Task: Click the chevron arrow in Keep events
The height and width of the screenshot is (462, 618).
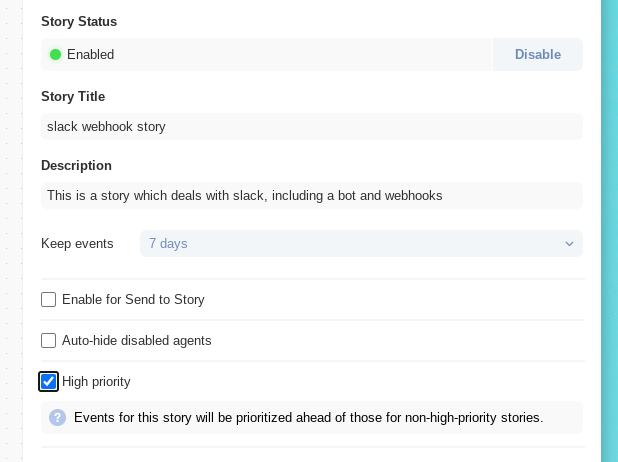Action: [x=569, y=244]
